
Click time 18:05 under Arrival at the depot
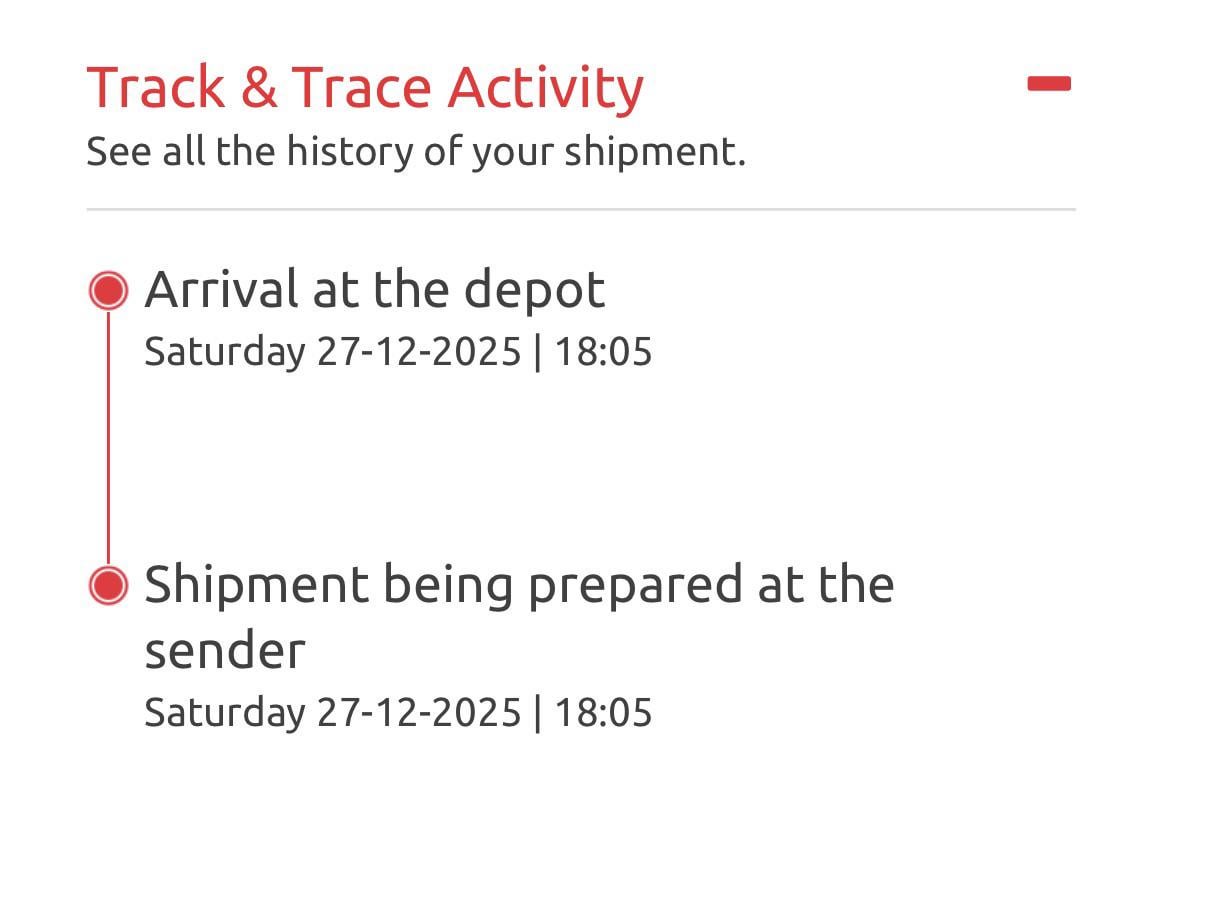[603, 352]
